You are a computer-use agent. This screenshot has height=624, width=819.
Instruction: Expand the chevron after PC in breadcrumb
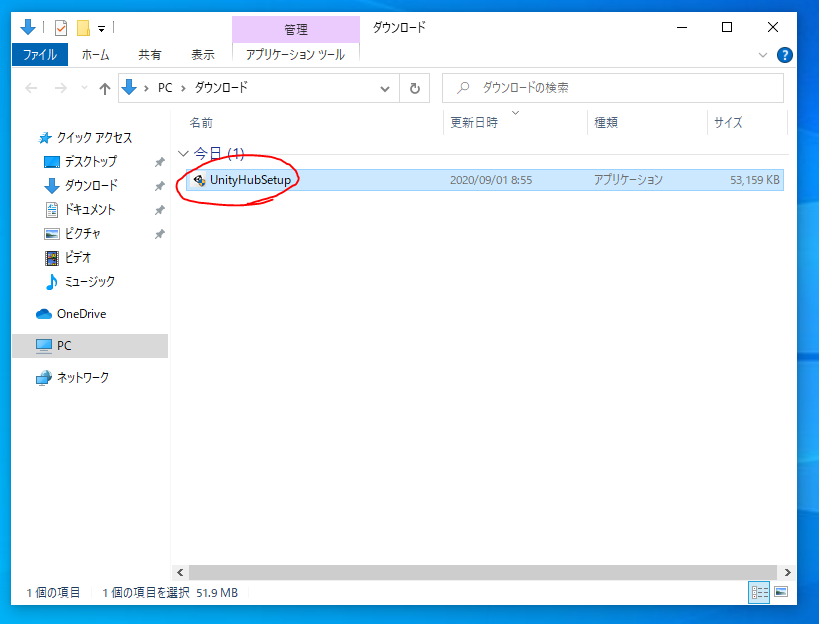tap(183, 88)
